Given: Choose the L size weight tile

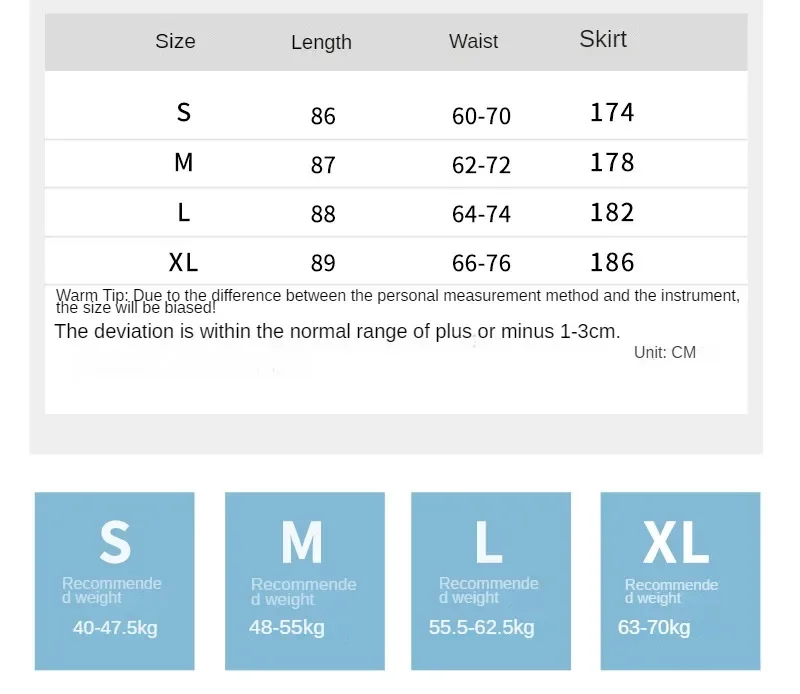Looking at the screenshot, I should coord(491,581).
